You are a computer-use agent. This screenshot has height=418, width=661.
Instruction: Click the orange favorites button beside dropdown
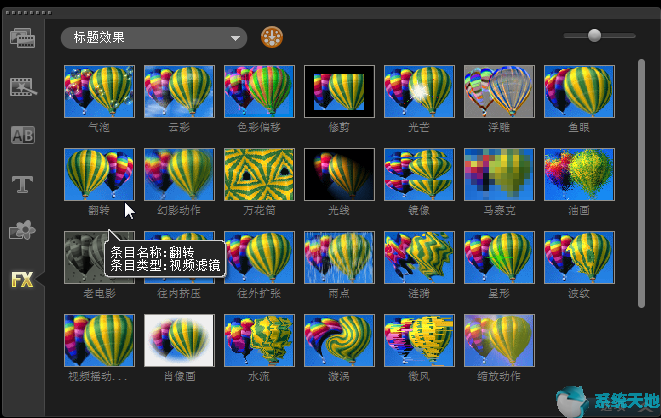click(x=272, y=38)
